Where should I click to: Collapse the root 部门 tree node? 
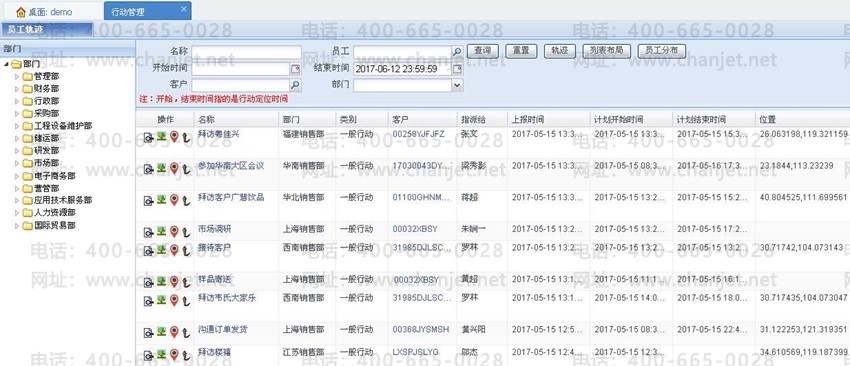(6, 64)
